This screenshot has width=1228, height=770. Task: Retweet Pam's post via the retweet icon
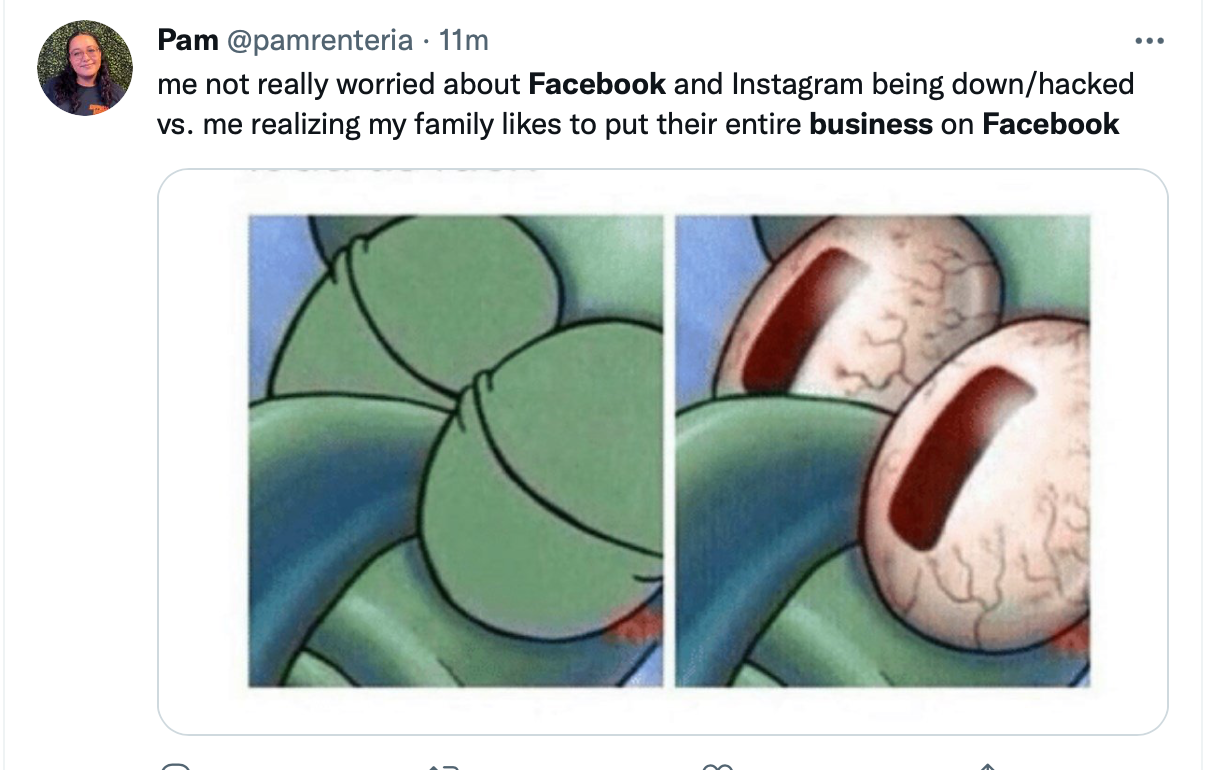coord(442,766)
